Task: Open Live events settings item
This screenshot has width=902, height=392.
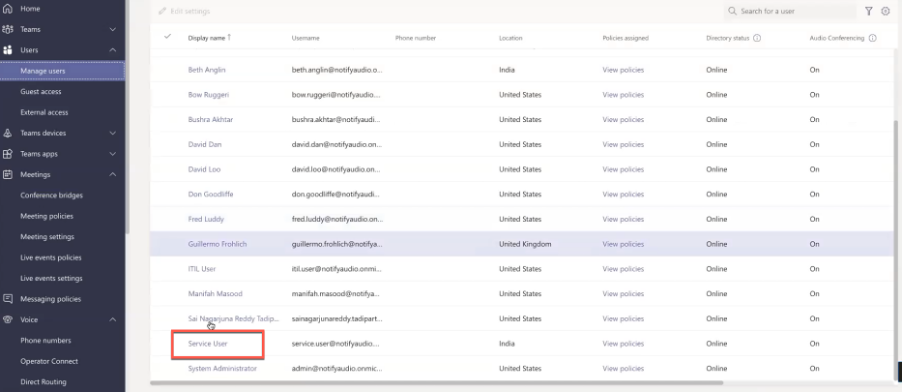Action: (x=51, y=278)
